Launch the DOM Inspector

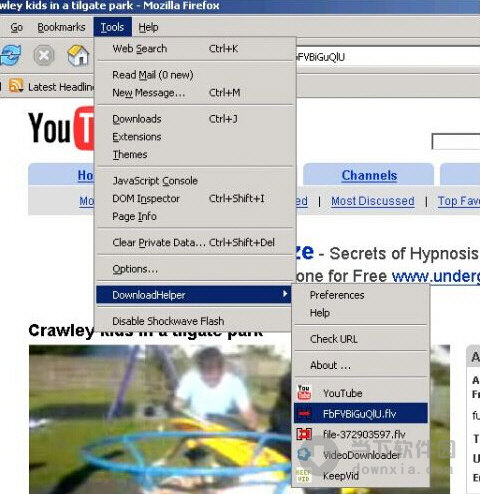(195, 199)
